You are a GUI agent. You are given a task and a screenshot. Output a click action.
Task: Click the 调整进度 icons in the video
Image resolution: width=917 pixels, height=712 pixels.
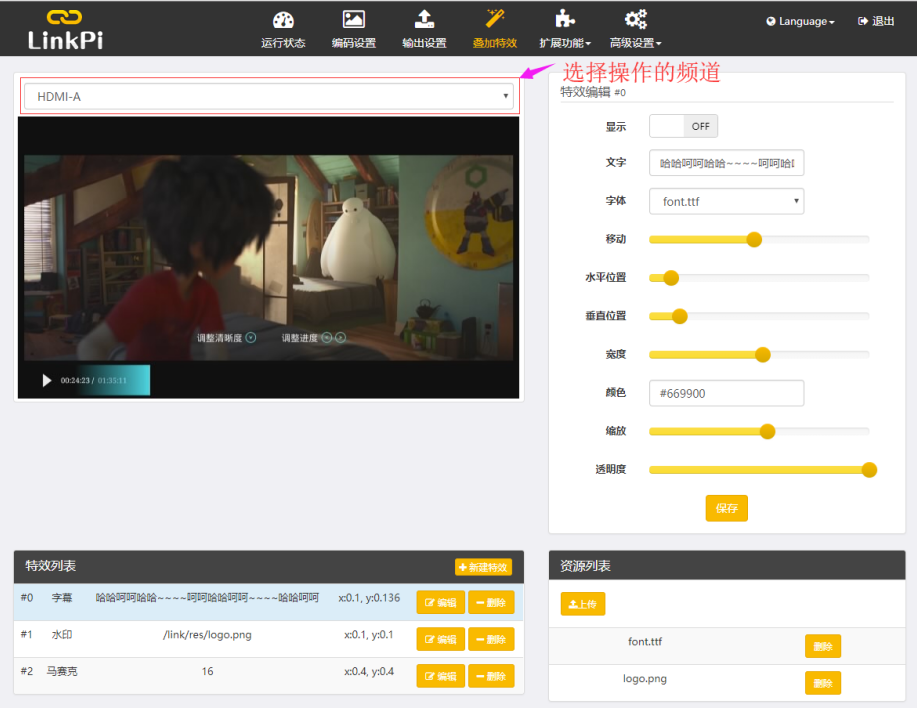(x=334, y=338)
